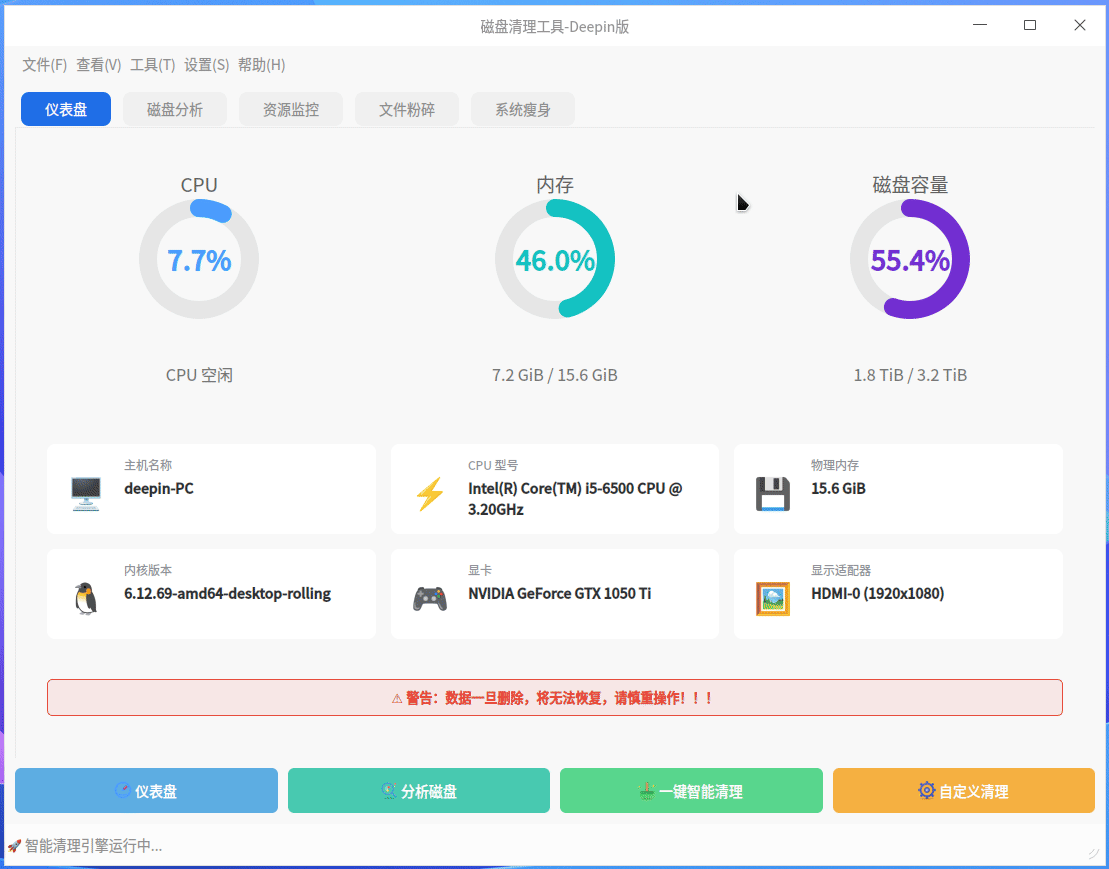1109x869 pixels.
Task: Switch to the 系统瘦身 tab
Action: pos(523,109)
